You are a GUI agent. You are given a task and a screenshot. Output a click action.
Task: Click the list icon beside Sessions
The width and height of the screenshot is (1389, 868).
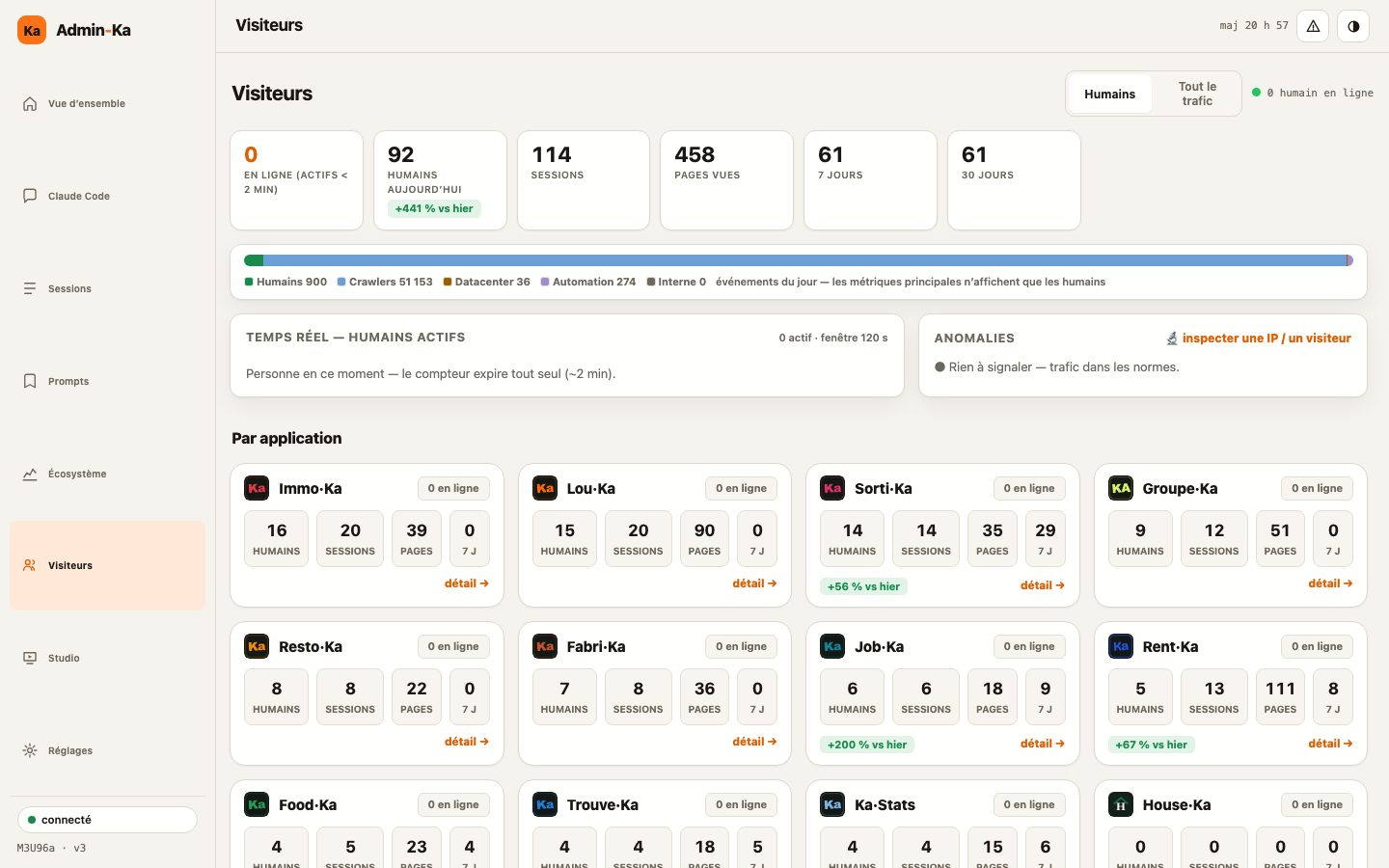tap(30, 288)
